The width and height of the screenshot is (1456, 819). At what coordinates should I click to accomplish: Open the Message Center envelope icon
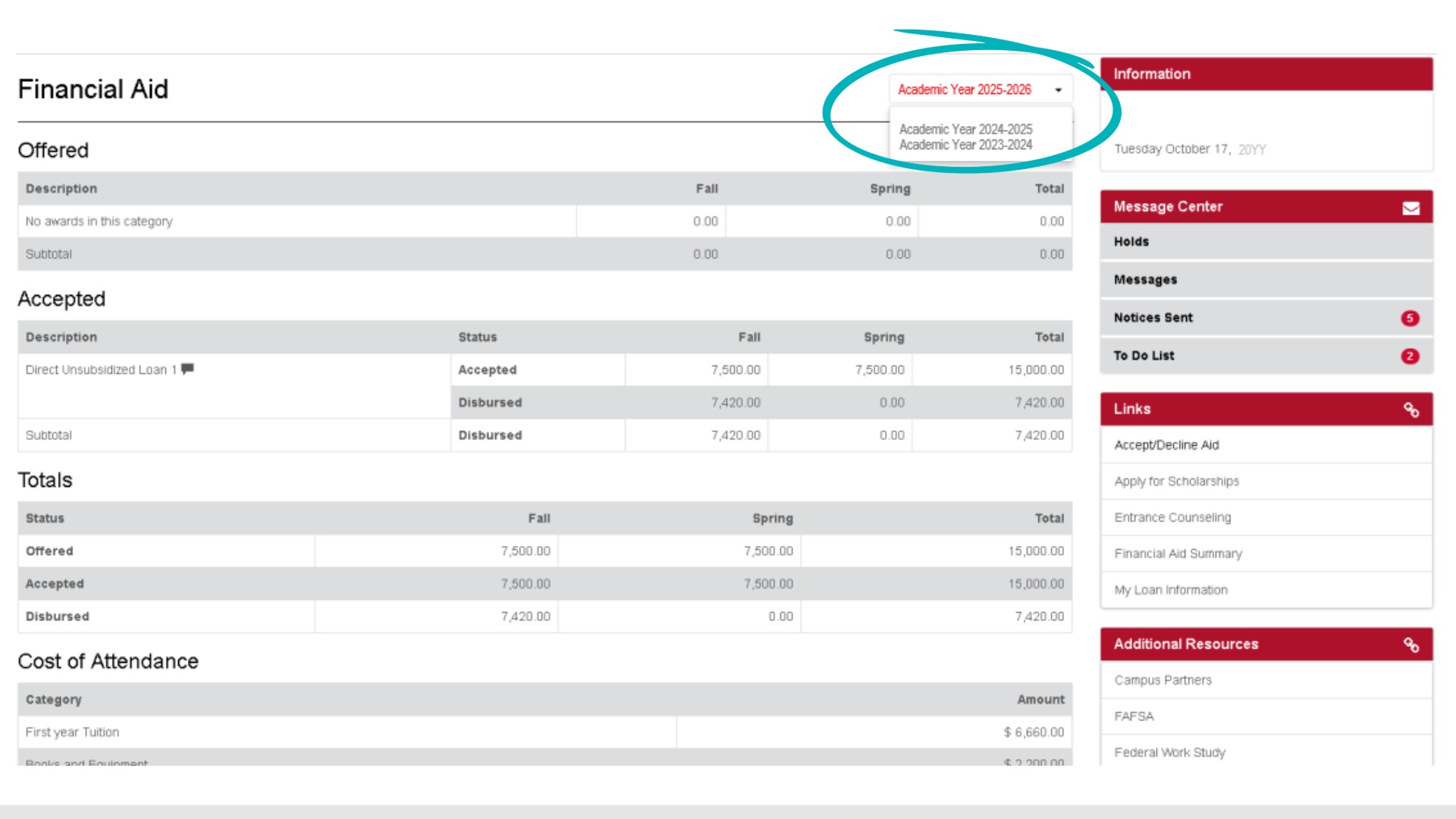1410,206
